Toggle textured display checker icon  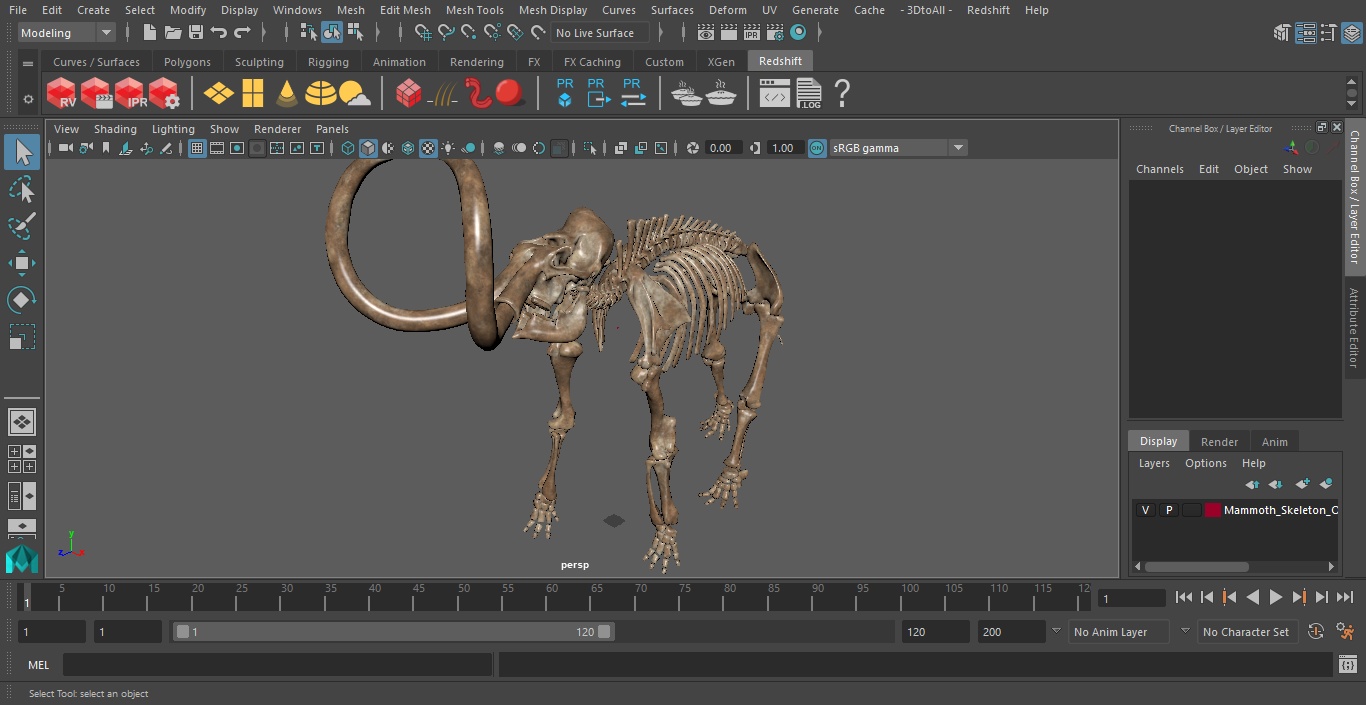point(428,148)
